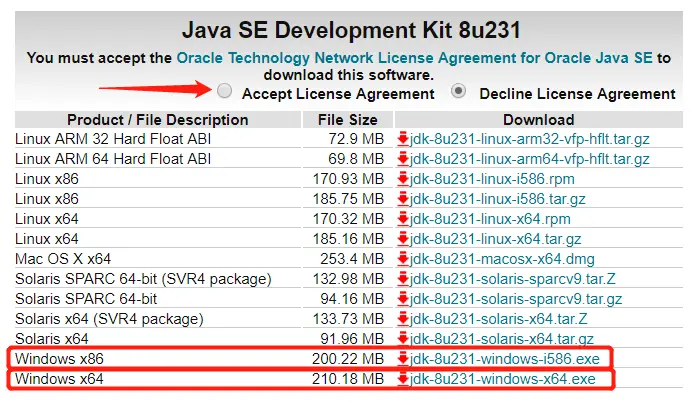Click the Download column header

pyautogui.click(x=539, y=120)
